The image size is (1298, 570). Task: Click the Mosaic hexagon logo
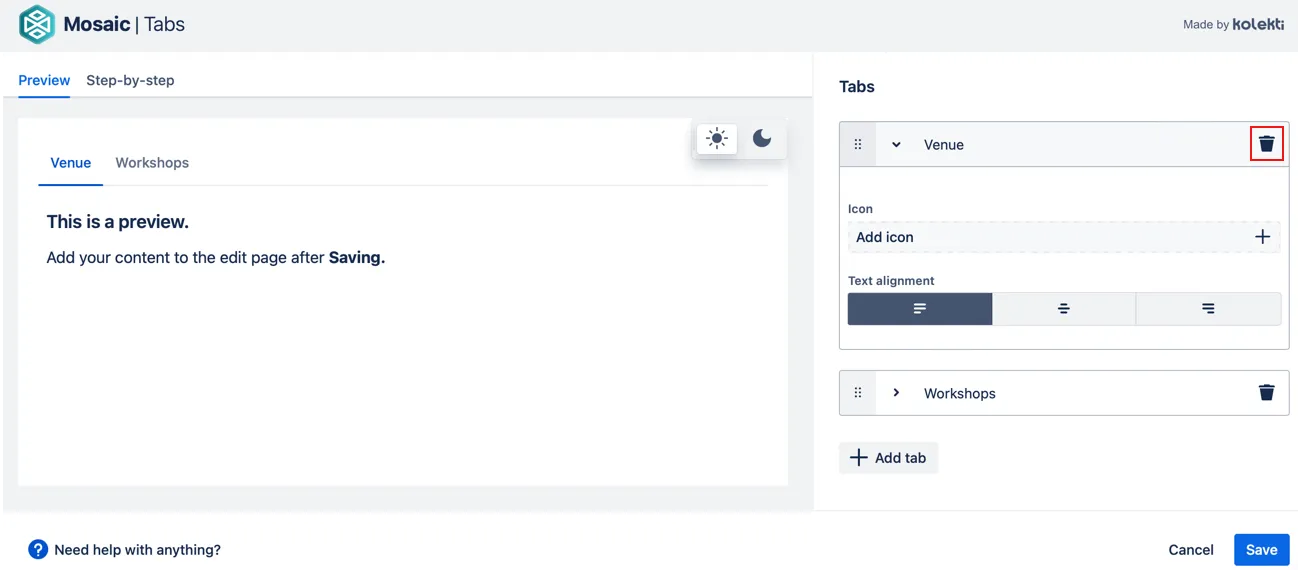click(37, 25)
